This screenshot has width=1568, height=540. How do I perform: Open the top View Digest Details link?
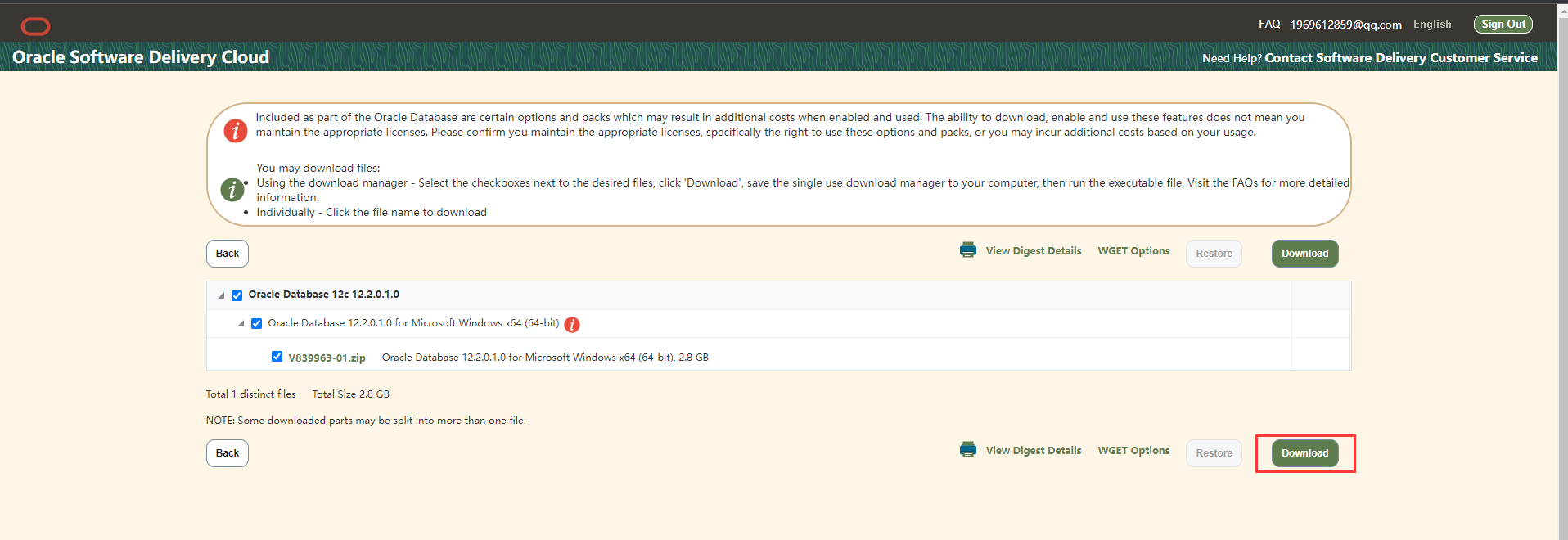[1034, 251]
